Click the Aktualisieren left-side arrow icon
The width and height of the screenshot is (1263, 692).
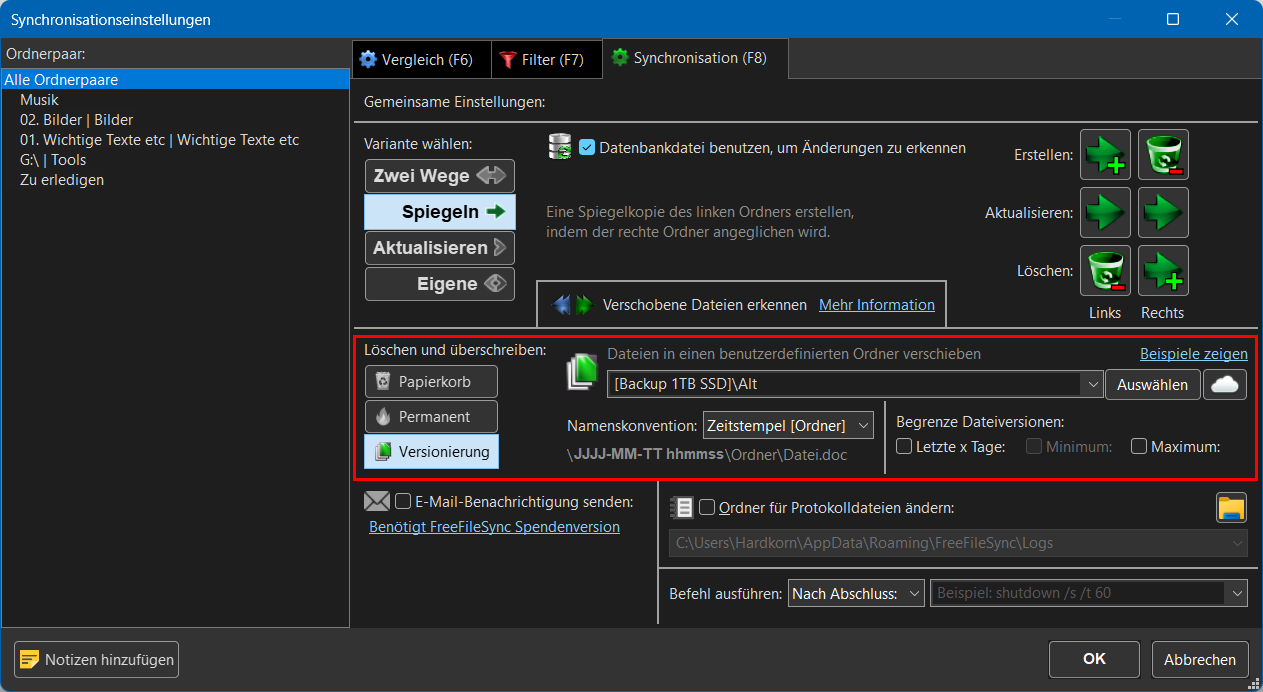[1105, 213]
